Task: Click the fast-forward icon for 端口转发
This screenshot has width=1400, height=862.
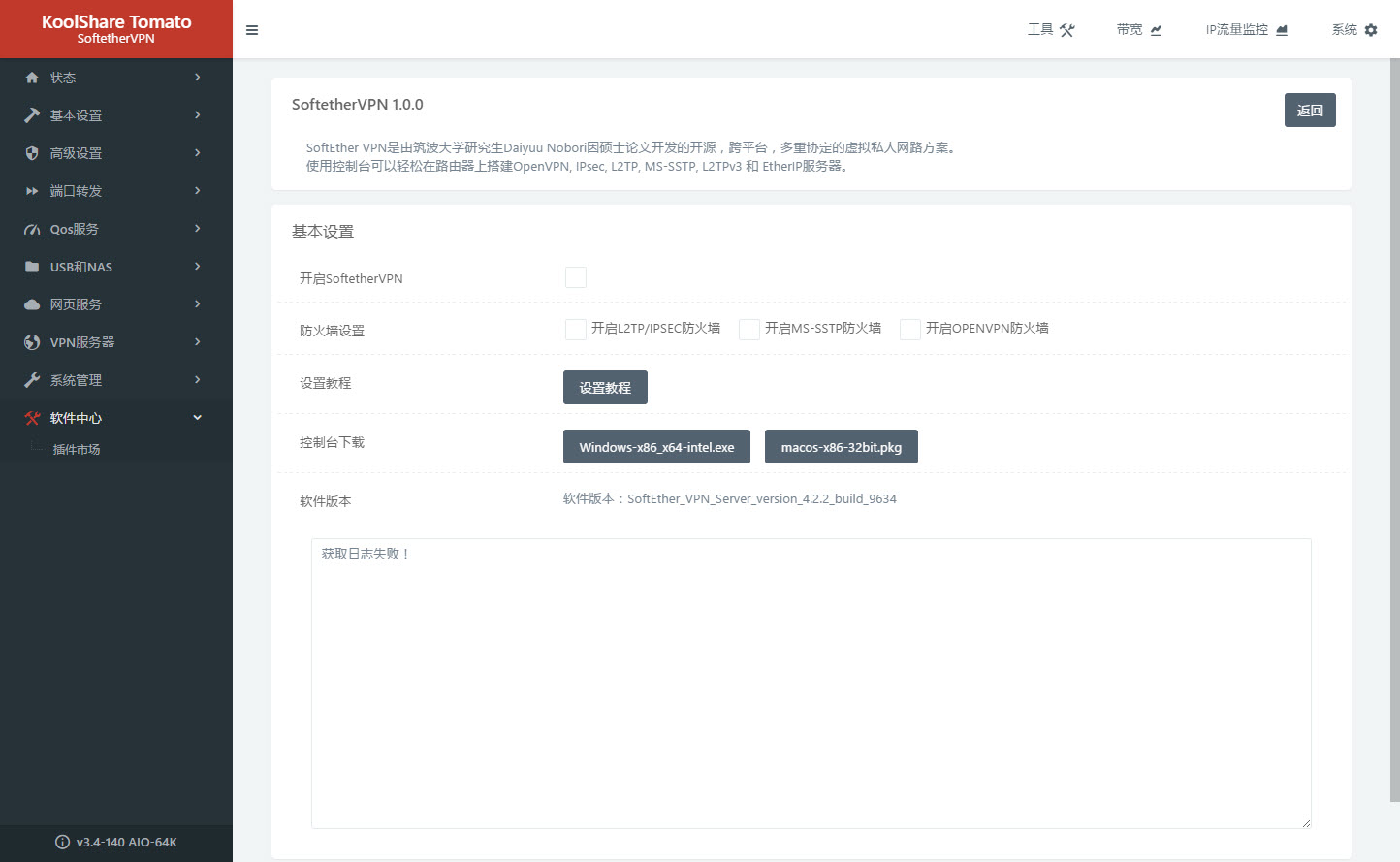Action: [x=32, y=191]
